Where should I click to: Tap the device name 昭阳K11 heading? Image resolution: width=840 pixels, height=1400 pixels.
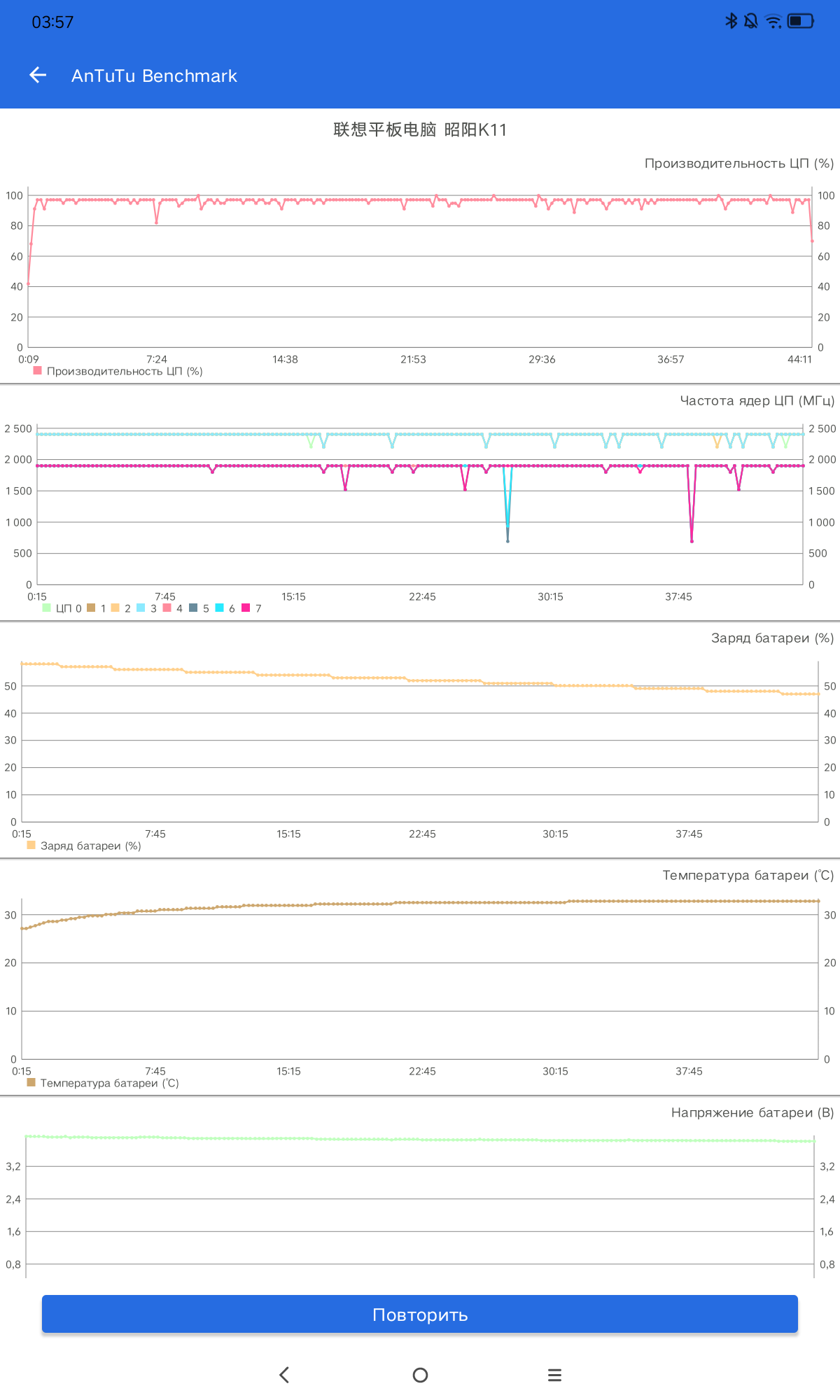pos(420,129)
